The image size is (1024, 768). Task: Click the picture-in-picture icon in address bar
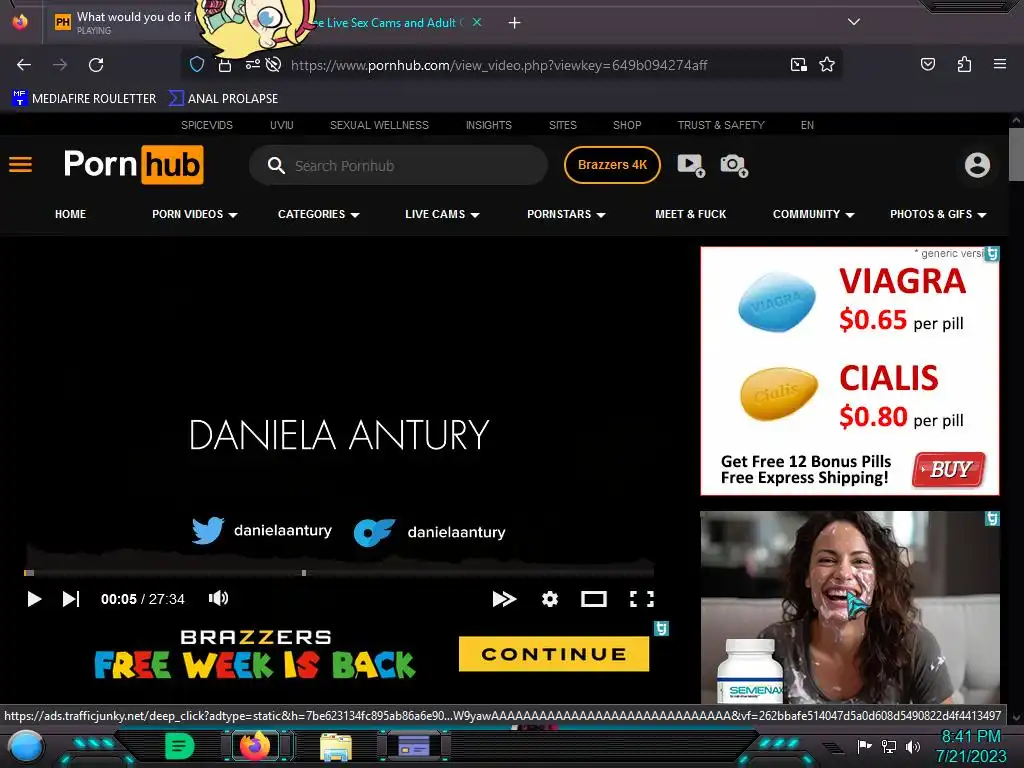(798, 65)
